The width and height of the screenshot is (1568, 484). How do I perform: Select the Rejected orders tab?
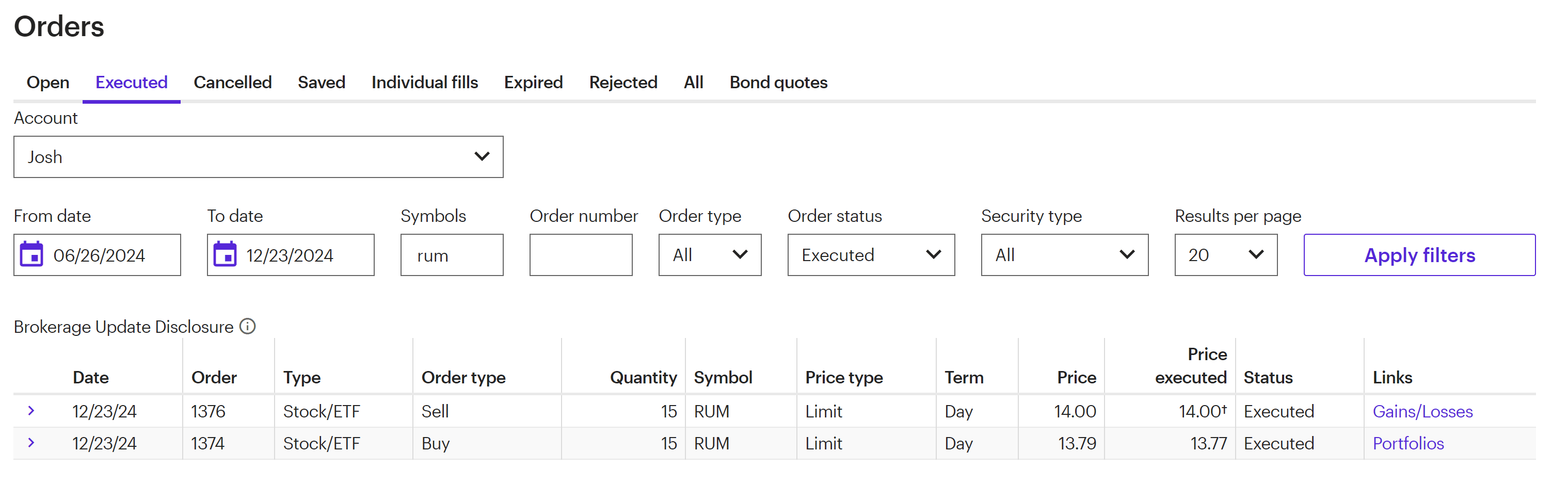pos(622,82)
